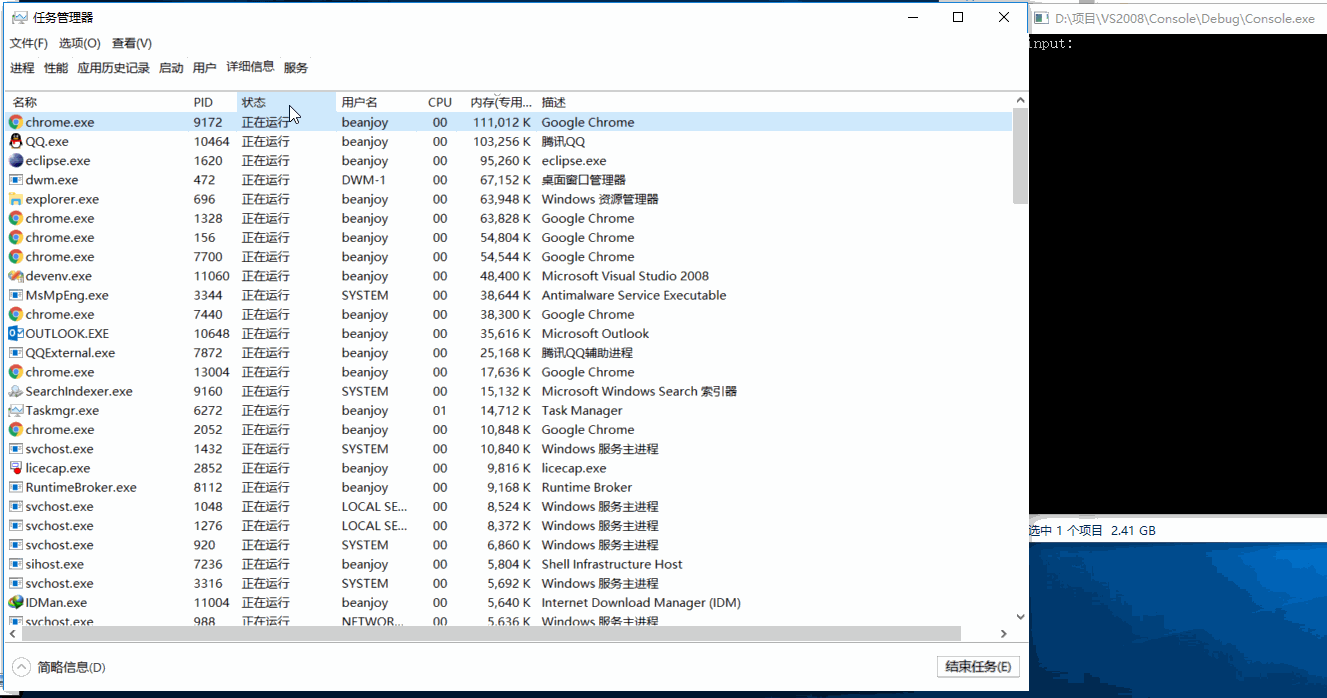This screenshot has width=1327, height=698.
Task: Open the 查看(V) menu
Action: 132,43
